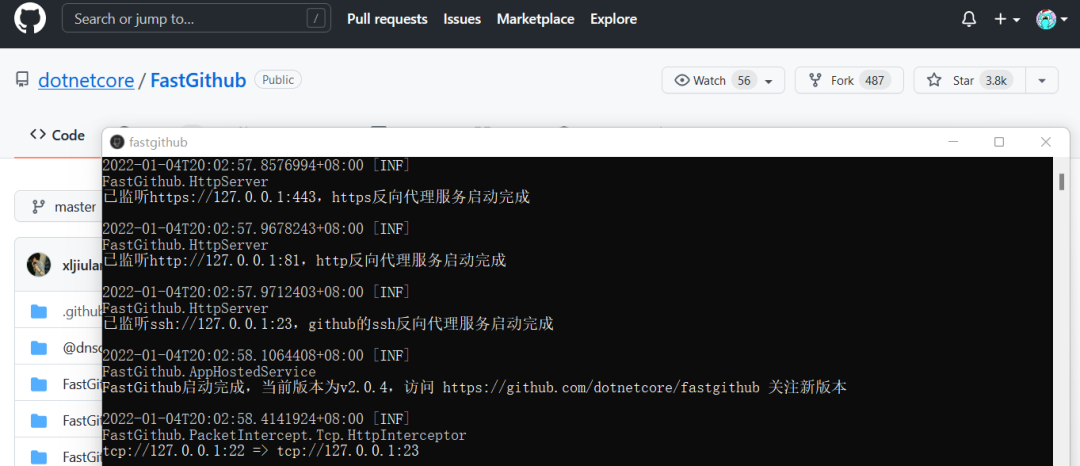The image size is (1080, 466).
Task: Star the FastGithub repository
Action: (970, 81)
